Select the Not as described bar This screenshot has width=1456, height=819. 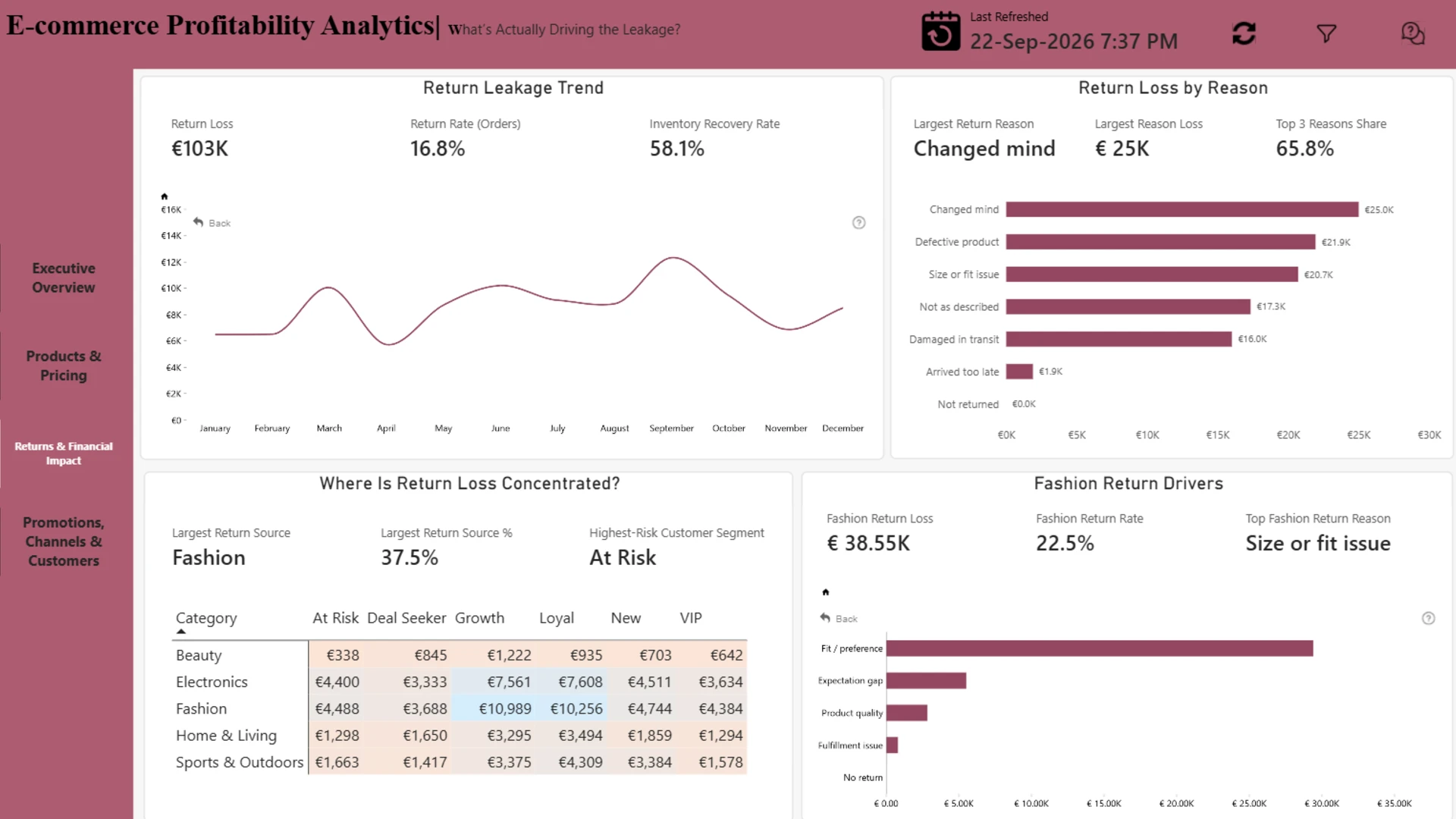(1128, 306)
